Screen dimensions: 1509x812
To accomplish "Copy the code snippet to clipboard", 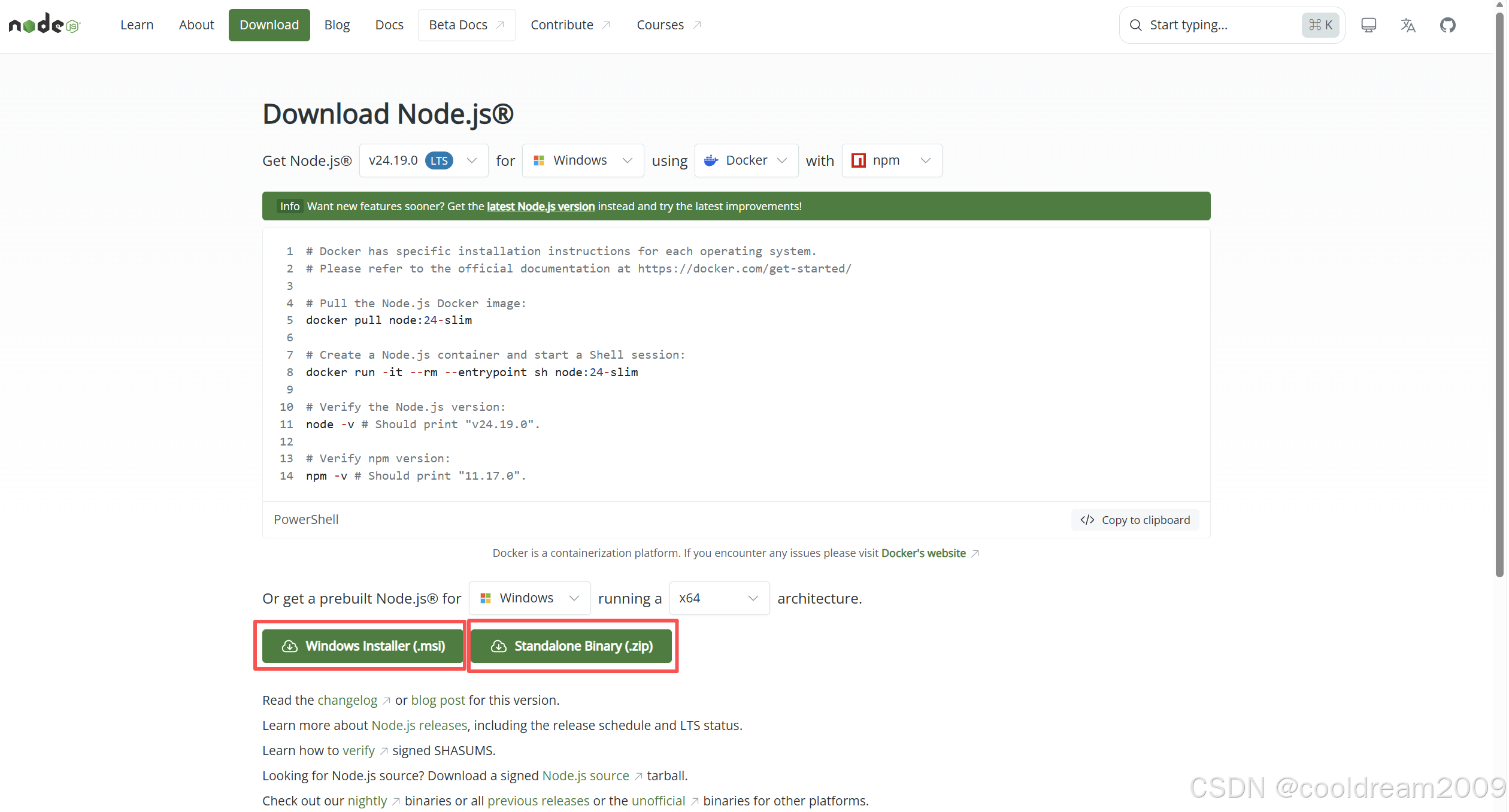I will point(1135,520).
